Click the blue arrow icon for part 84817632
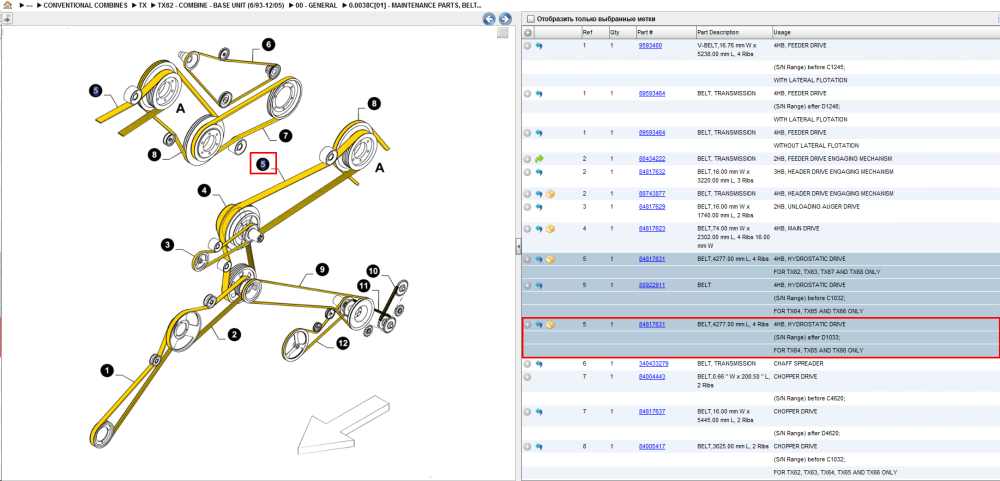The width and height of the screenshot is (1000, 481). point(539,172)
